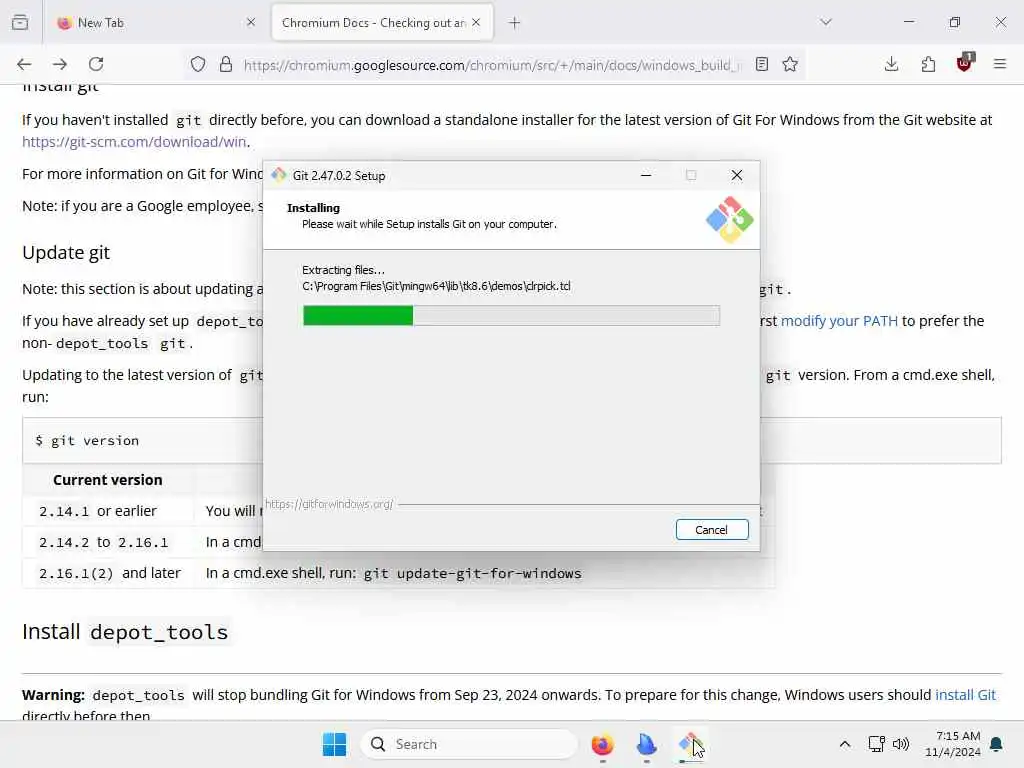Click the URL address field
The image size is (1024, 768).
[493, 65]
